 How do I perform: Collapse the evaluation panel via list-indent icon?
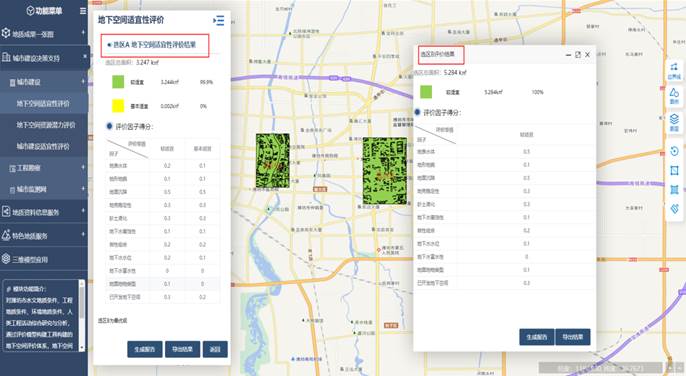click(218, 20)
